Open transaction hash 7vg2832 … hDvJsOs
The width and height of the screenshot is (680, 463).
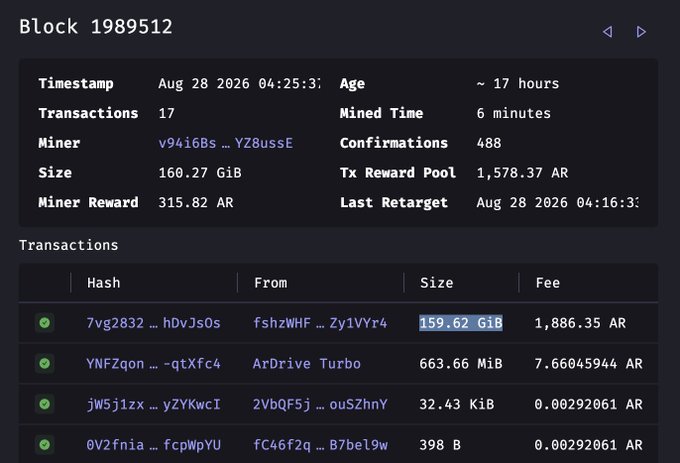[154, 323]
